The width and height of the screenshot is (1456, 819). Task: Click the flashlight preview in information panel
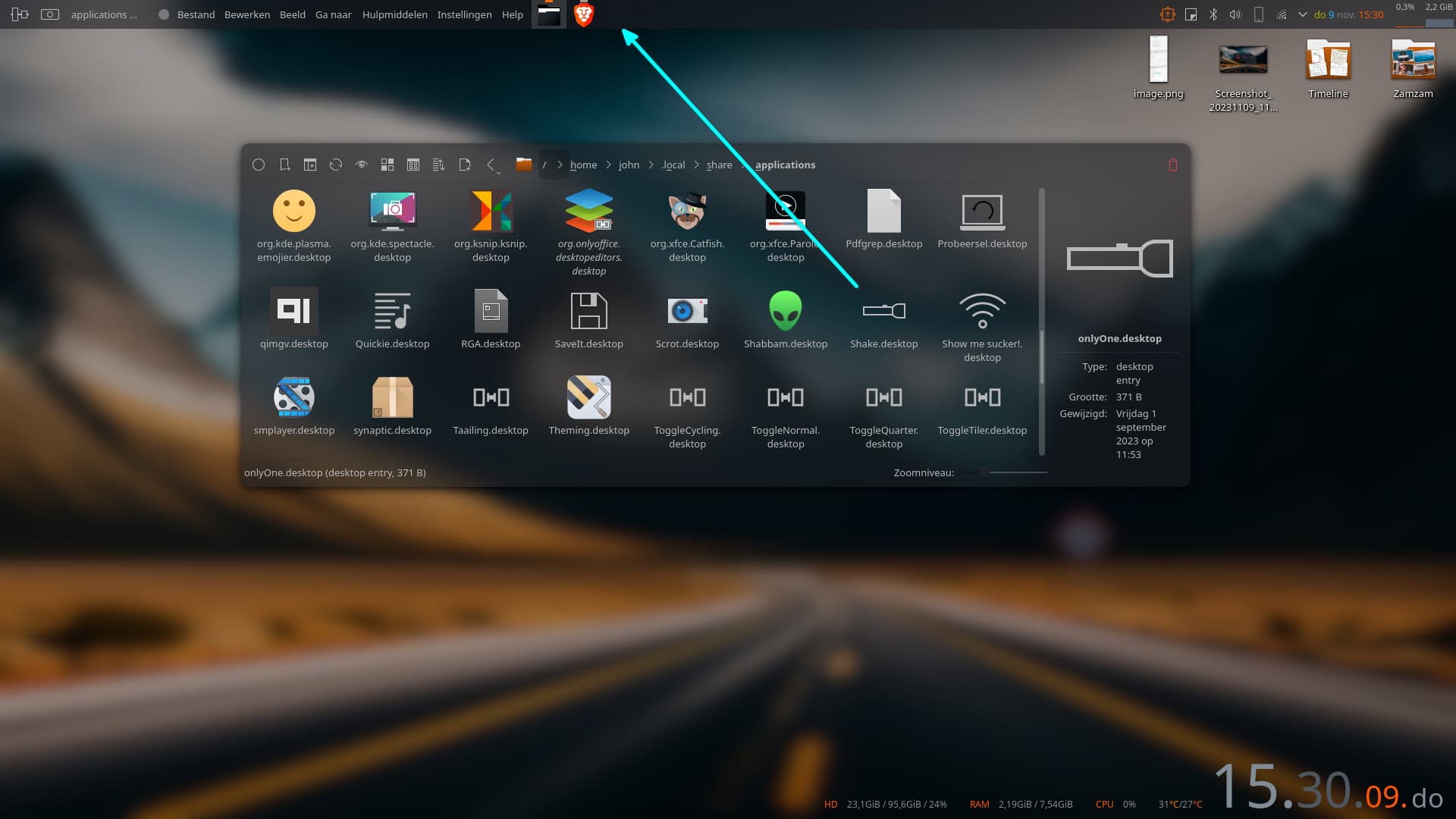point(1120,259)
